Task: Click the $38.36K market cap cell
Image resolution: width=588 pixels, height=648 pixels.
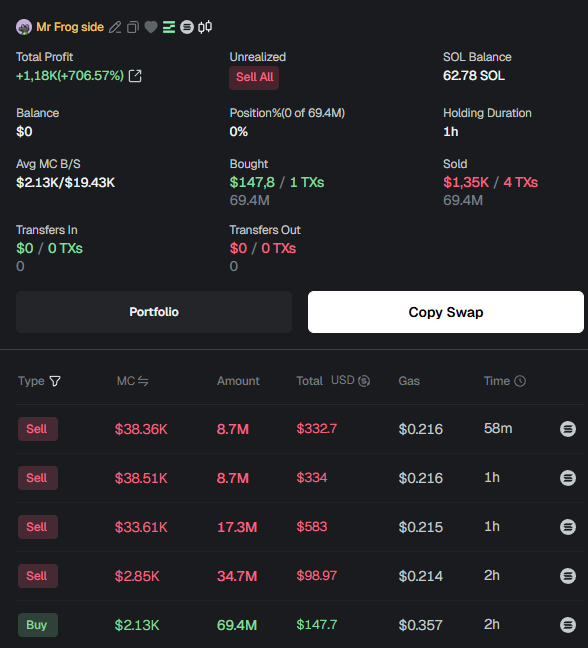Action: pyautogui.click(x=141, y=429)
